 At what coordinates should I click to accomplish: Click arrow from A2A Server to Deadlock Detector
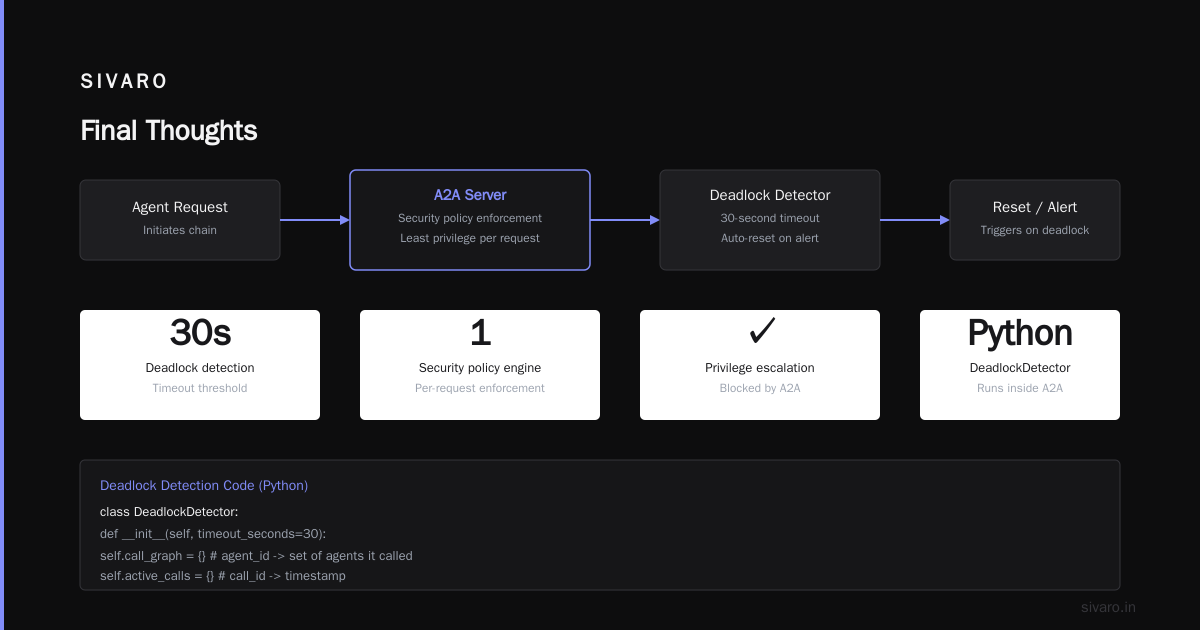point(625,220)
